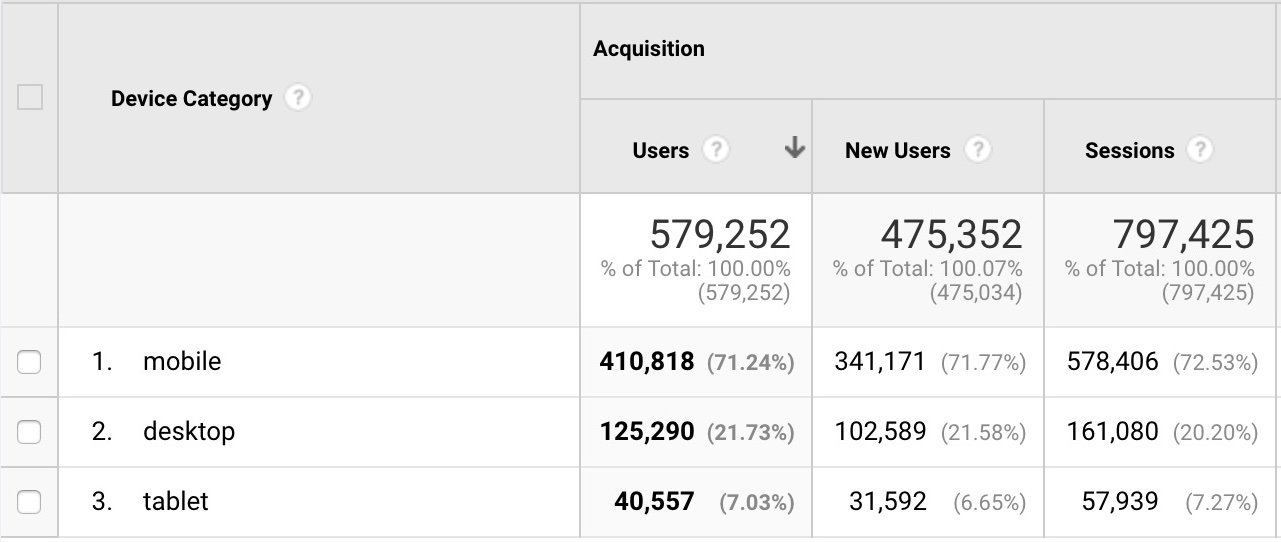This screenshot has height=542, width=1281.
Task: Select desktop new users value 102,589
Action: 880,431
